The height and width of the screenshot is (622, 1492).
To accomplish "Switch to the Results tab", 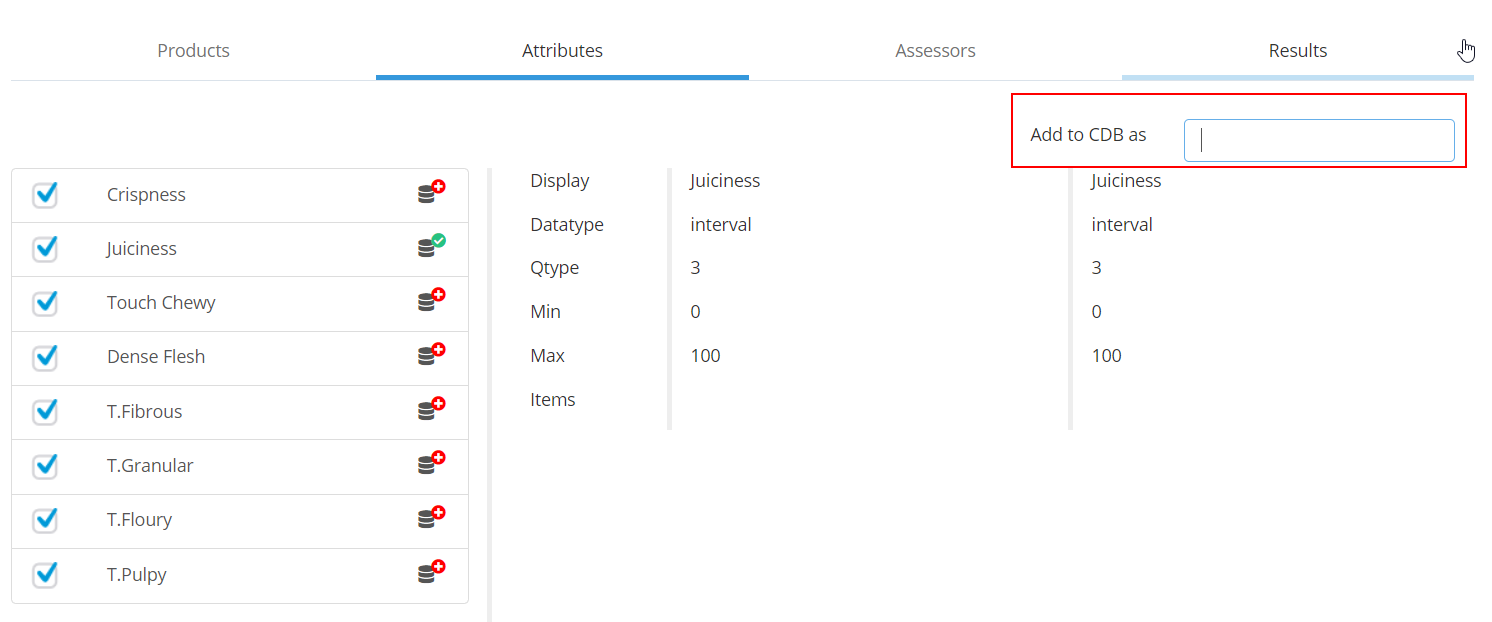I will pos(1297,50).
